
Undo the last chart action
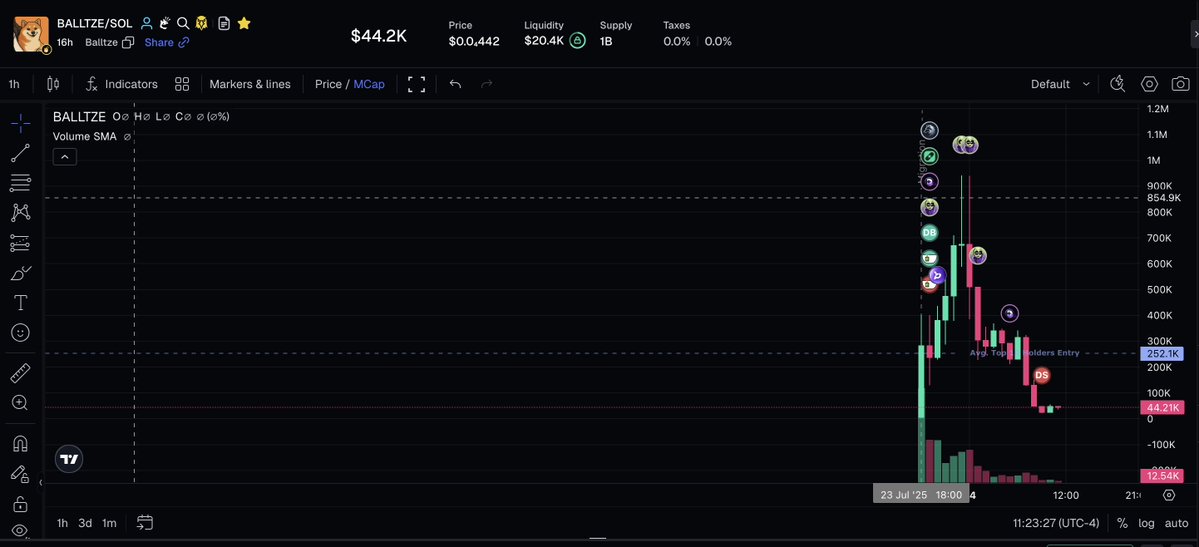(x=456, y=84)
